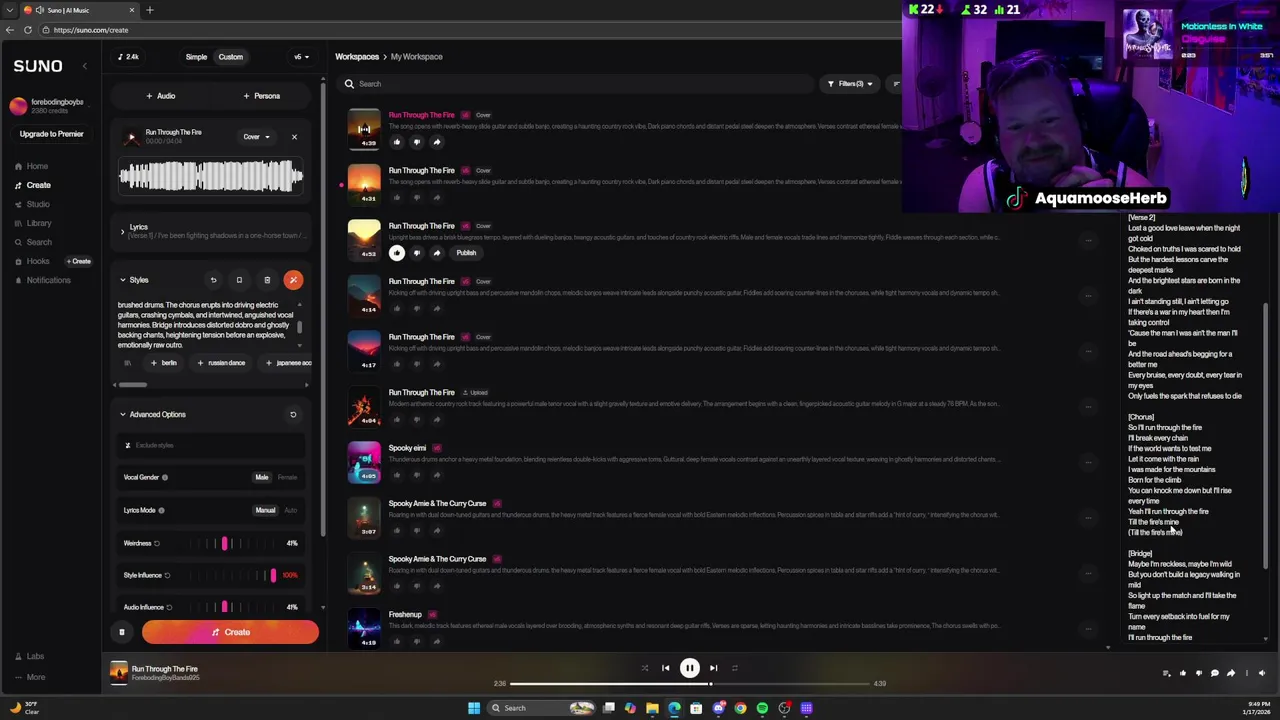
Task: Click the orange Create song button
Action: pyautogui.click(x=230, y=632)
